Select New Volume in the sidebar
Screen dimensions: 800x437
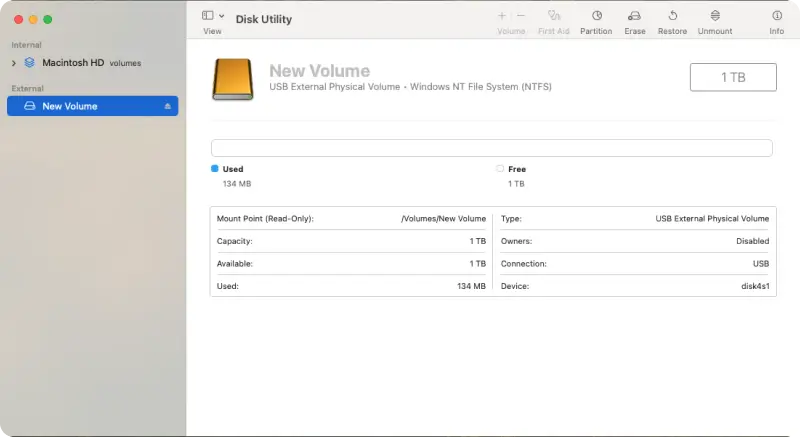click(x=93, y=106)
